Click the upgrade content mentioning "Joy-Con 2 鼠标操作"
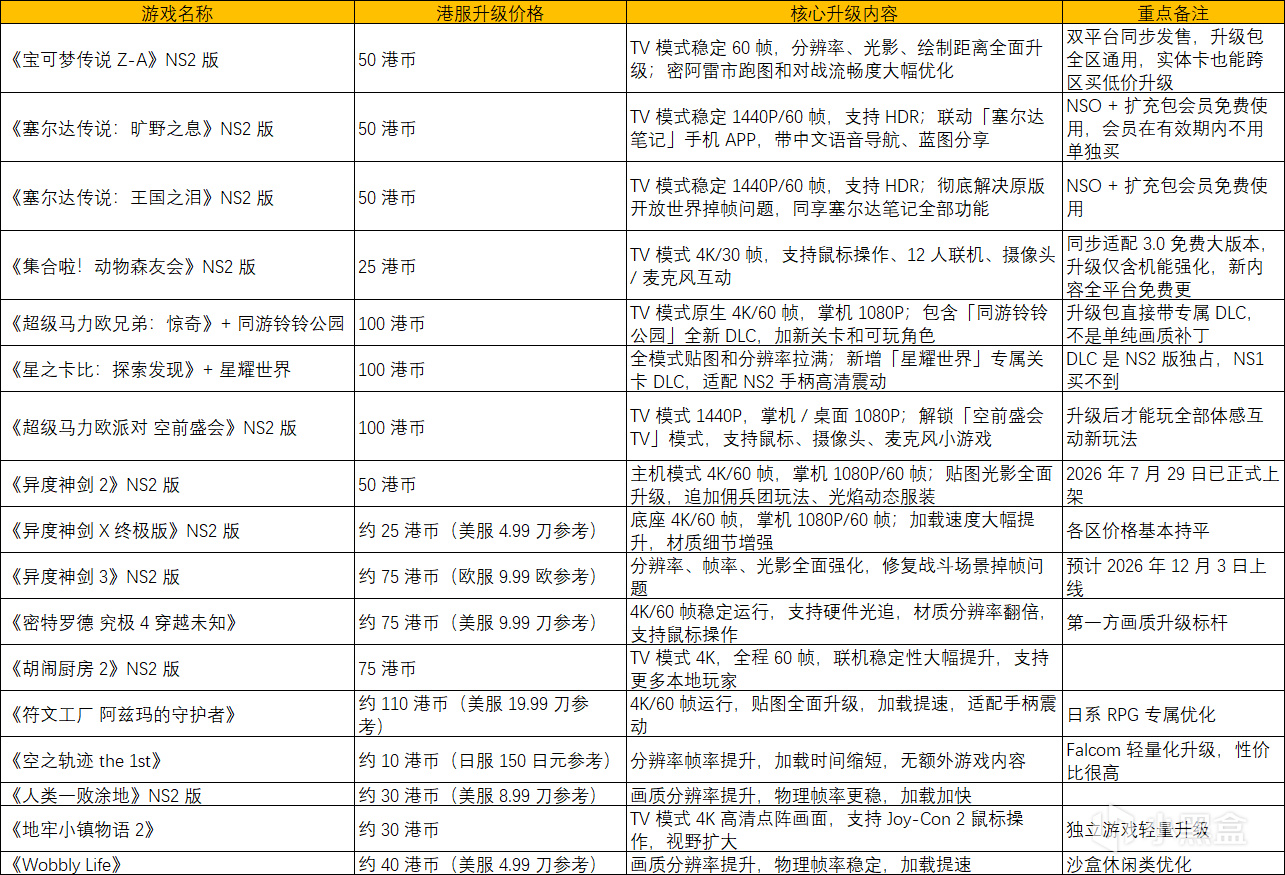This screenshot has width=1285, height=875. 845,829
